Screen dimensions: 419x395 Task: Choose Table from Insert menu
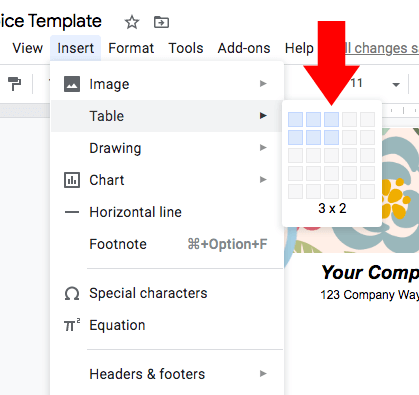coord(167,116)
